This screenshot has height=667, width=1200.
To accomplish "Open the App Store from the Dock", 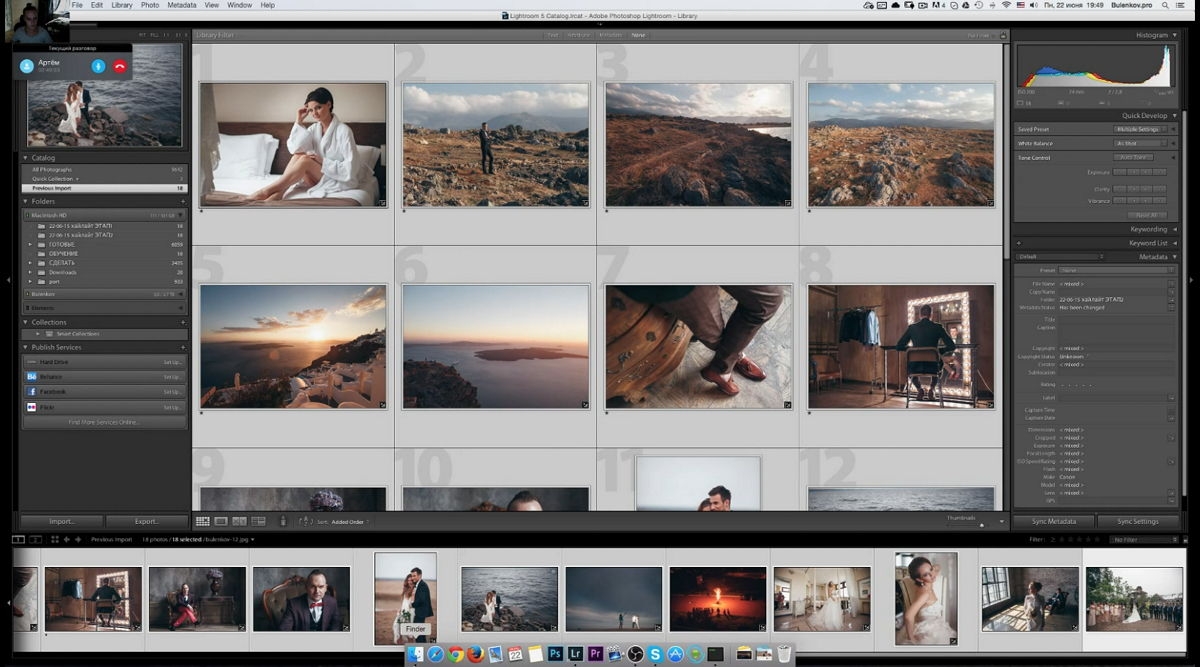I will [675, 653].
